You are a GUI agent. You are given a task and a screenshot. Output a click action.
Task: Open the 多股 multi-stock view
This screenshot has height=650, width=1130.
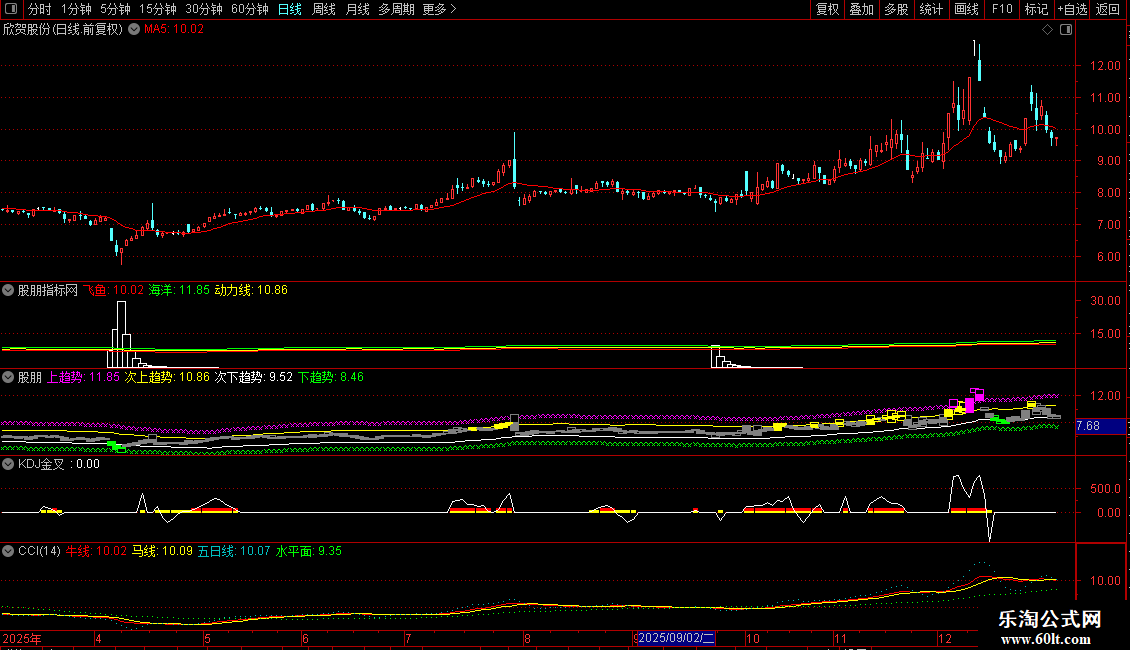(x=895, y=9)
